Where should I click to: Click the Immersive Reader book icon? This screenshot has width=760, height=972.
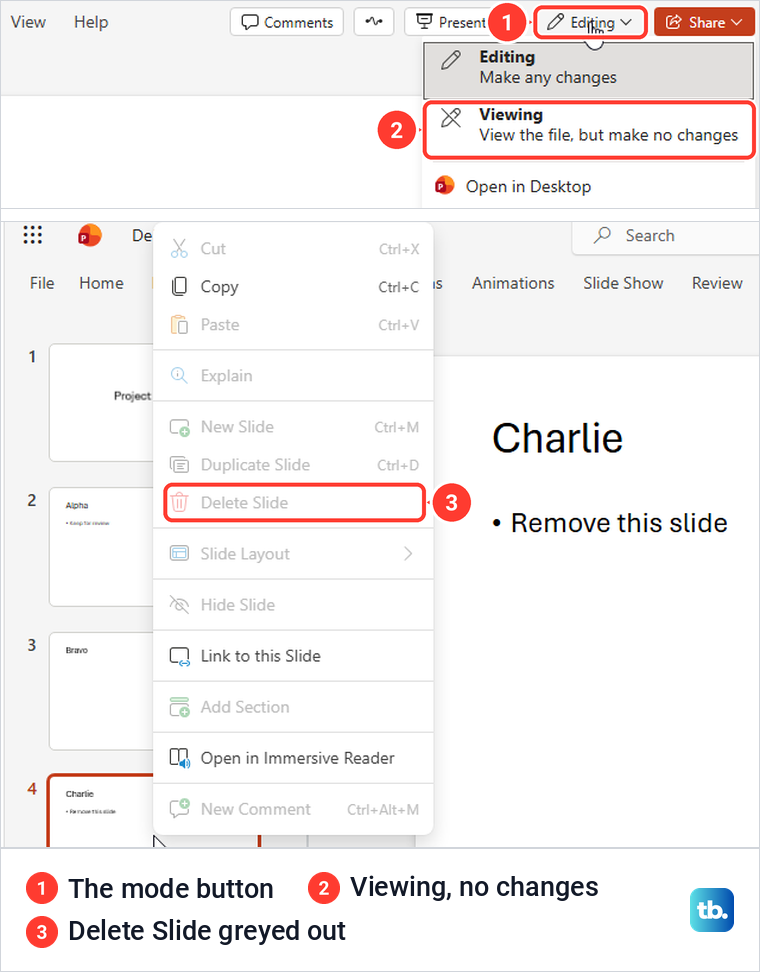(x=180, y=758)
